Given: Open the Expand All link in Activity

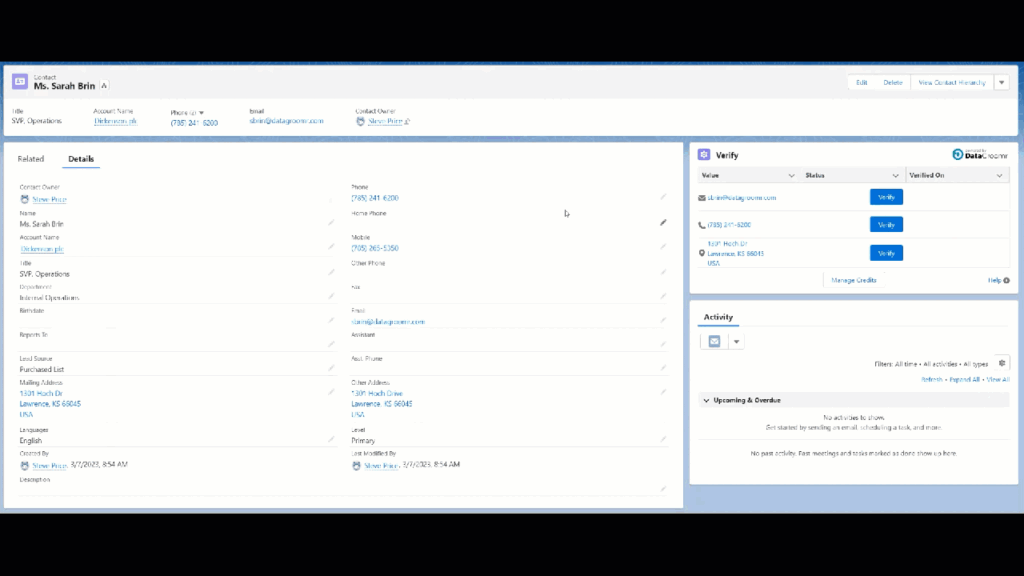Looking at the screenshot, I should pyautogui.click(x=964, y=380).
